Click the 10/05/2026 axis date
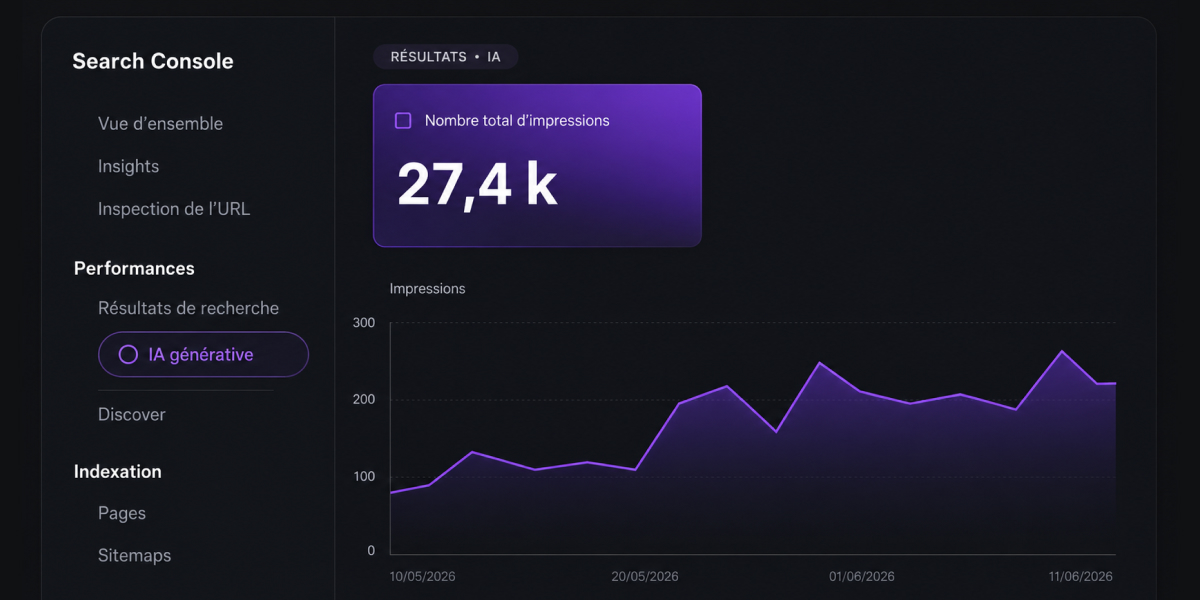Viewport: 1200px width, 600px height. click(x=423, y=576)
